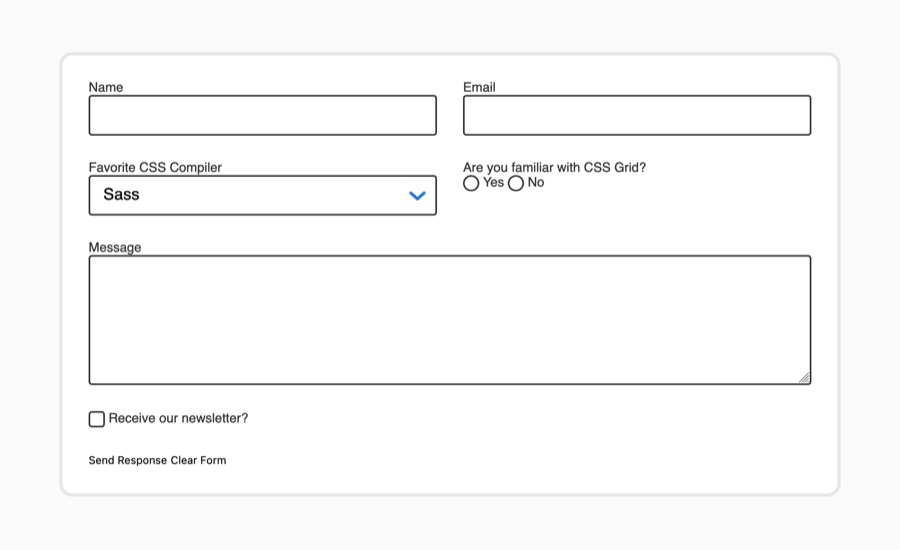Image resolution: width=900 pixels, height=550 pixels.
Task: Click the Message field label
Action: click(x=115, y=247)
